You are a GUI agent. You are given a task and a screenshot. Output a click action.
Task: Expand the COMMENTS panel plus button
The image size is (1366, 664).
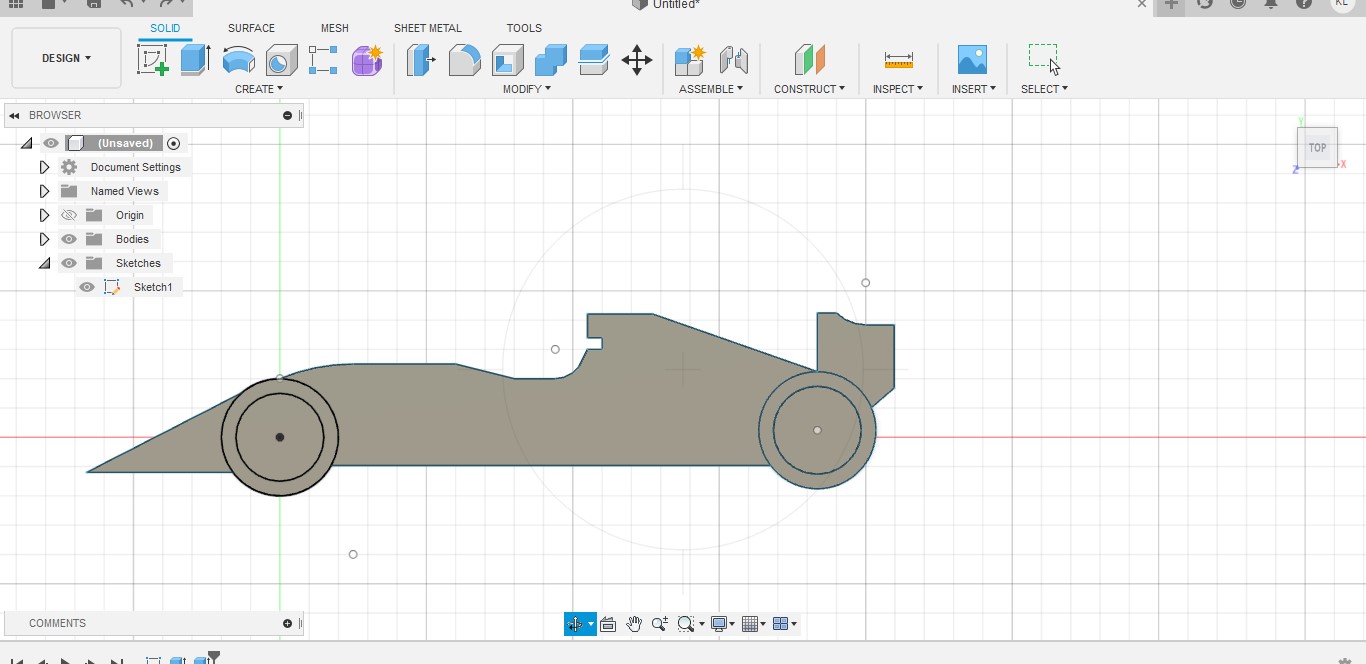[287, 623]
